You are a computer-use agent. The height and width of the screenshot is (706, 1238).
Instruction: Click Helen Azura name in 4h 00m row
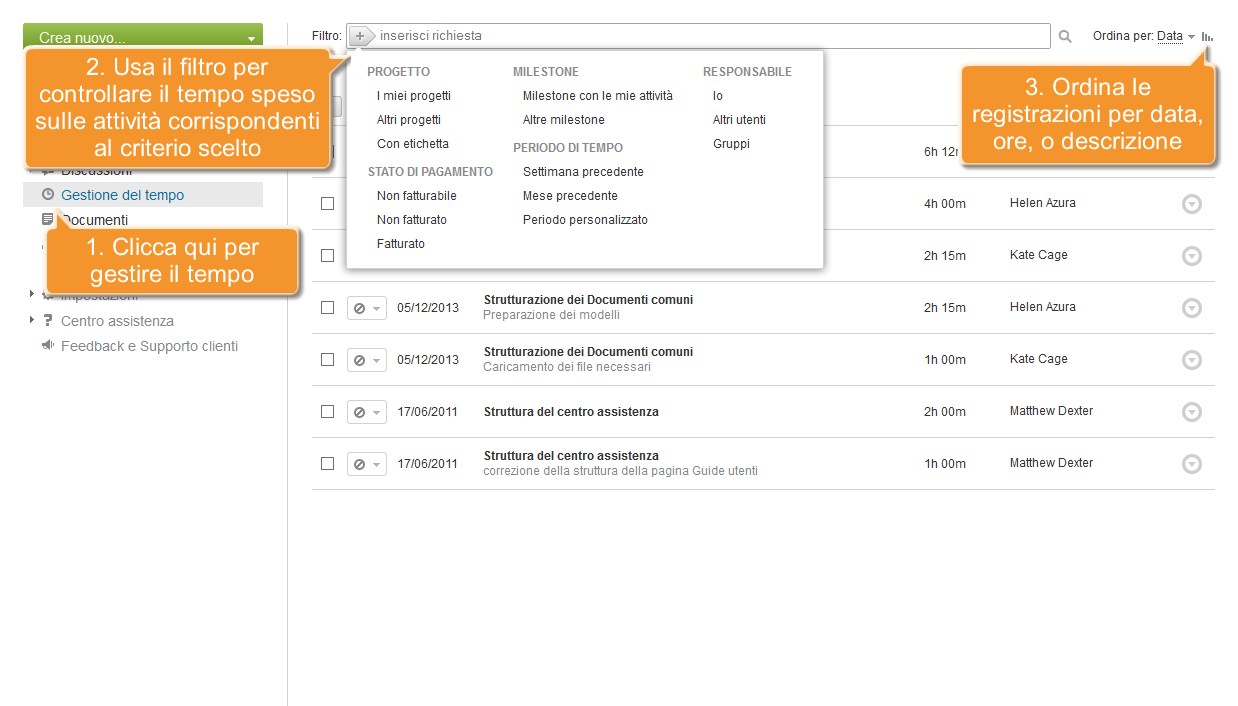[x=1043, y=203]
